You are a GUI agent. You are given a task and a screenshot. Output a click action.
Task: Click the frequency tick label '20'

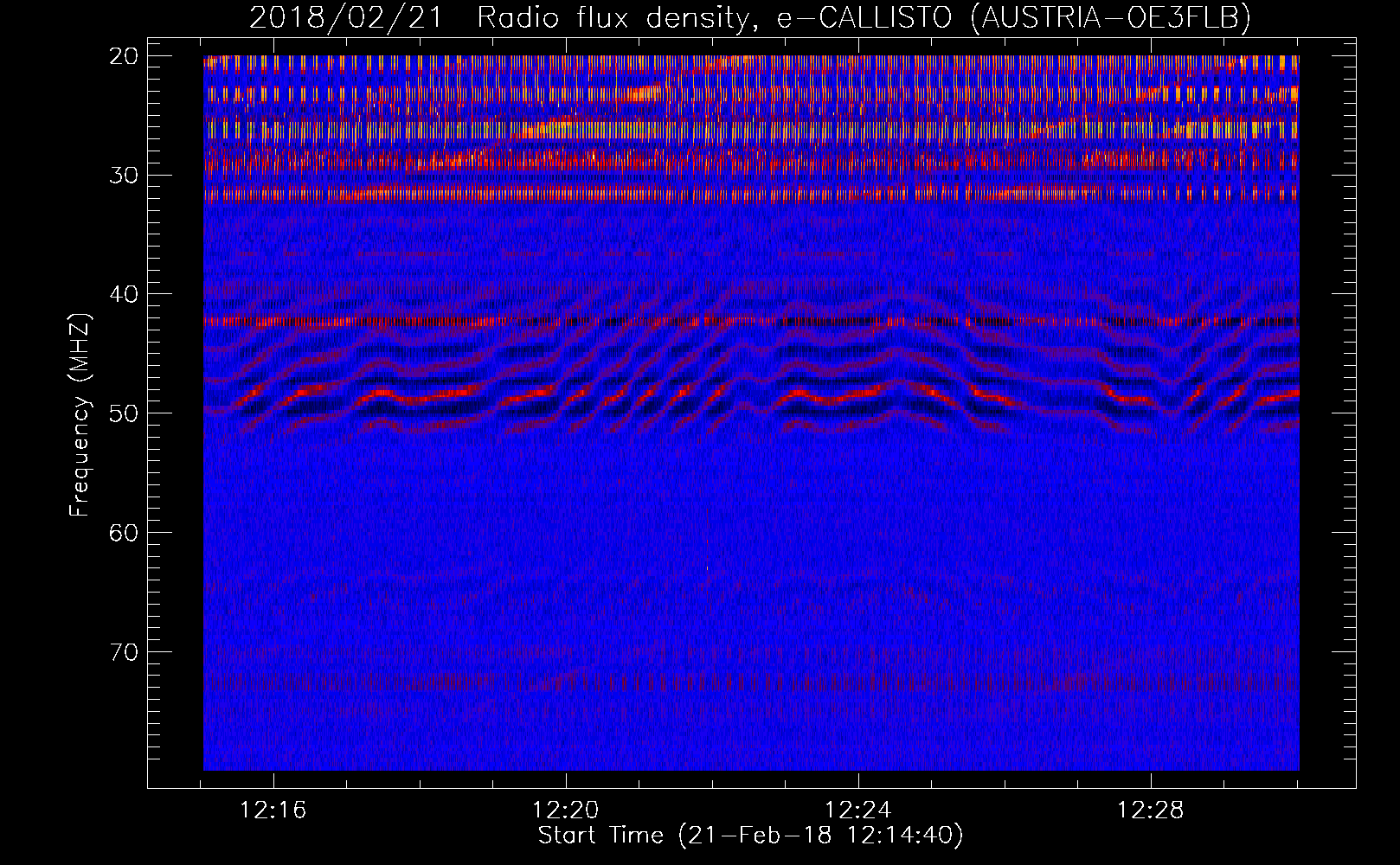(125, 56)
